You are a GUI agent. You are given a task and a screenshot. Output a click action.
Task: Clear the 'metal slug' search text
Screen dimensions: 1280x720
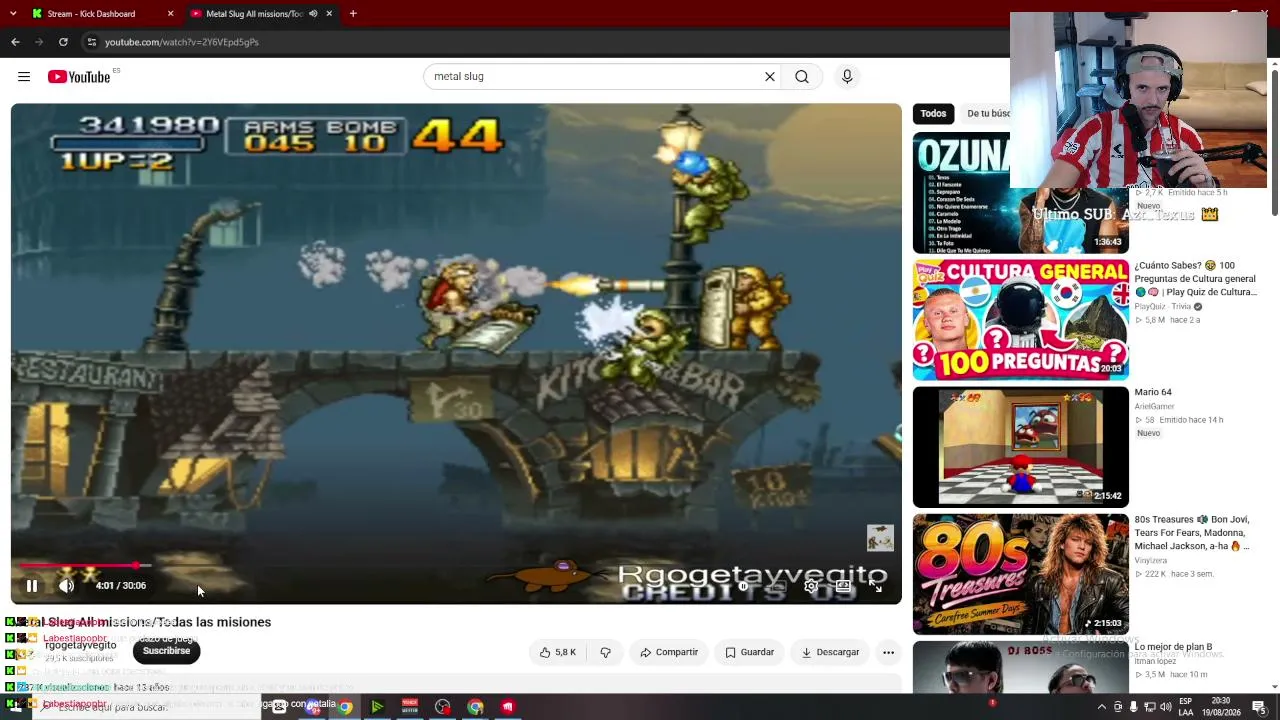pyautogui.click(x=770, y=77)
